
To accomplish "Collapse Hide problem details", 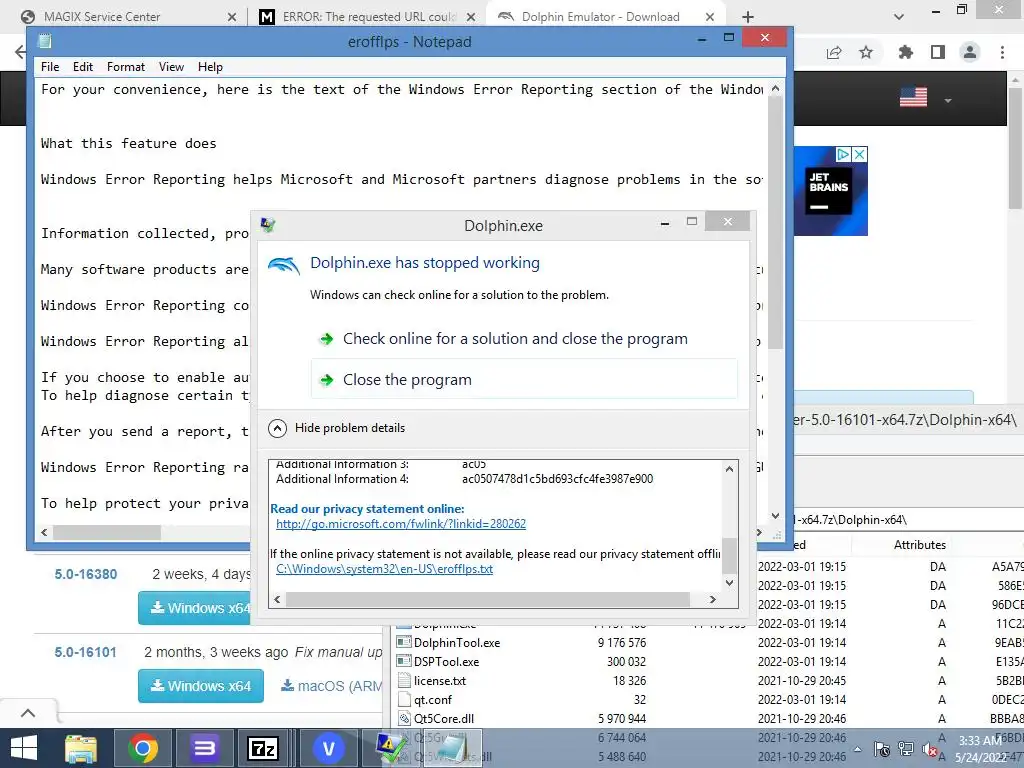I will [337, 428].
